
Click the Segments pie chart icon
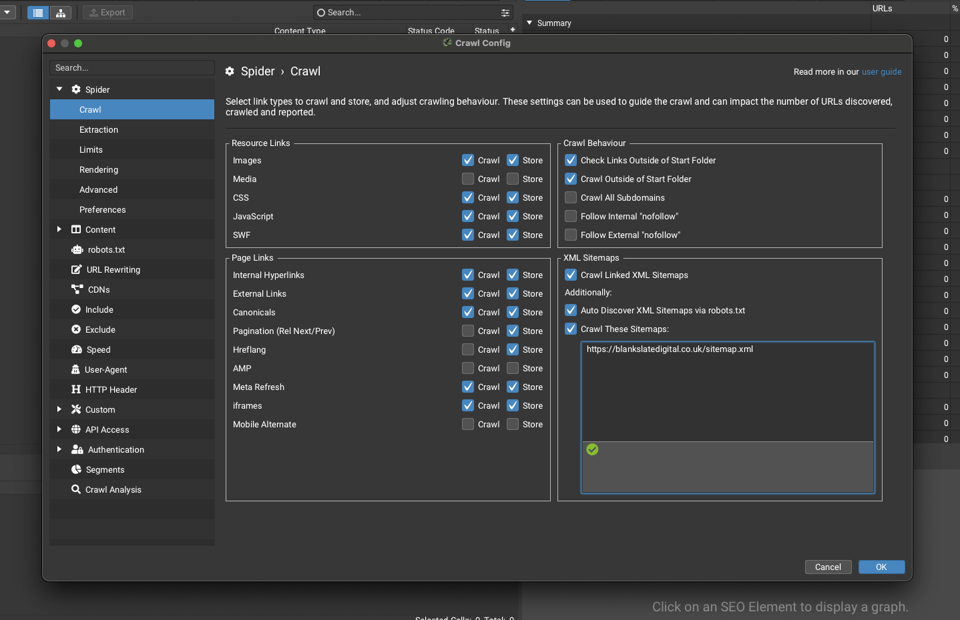click(x=76, y=469)
